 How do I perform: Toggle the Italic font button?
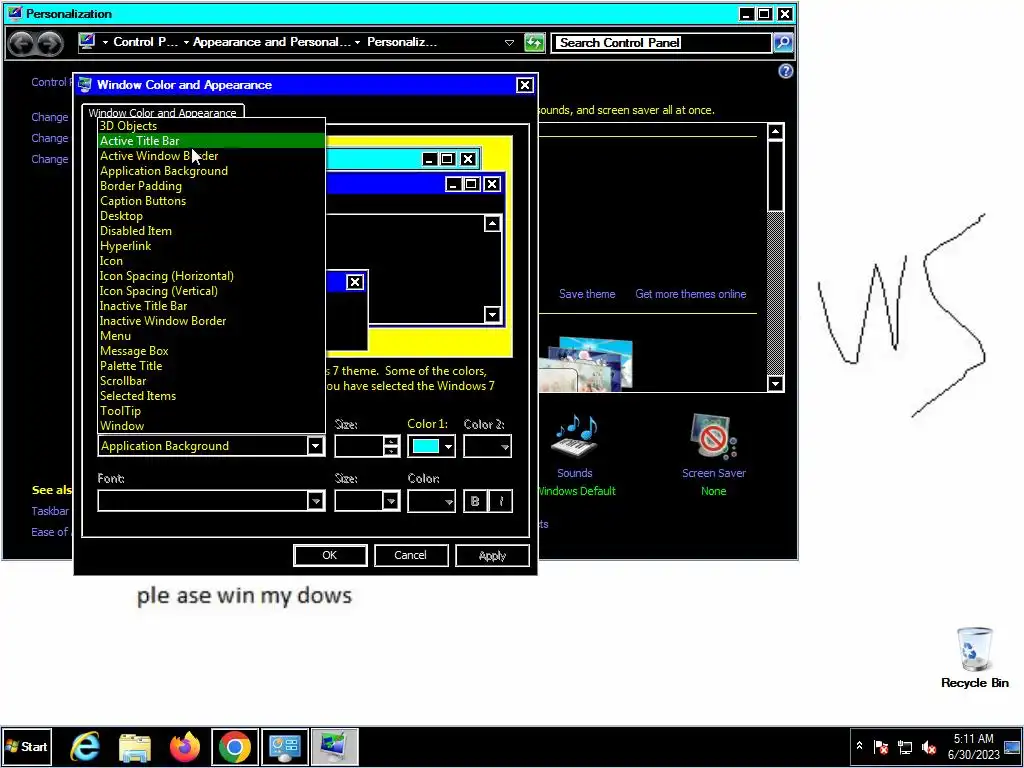coord(501,501)
